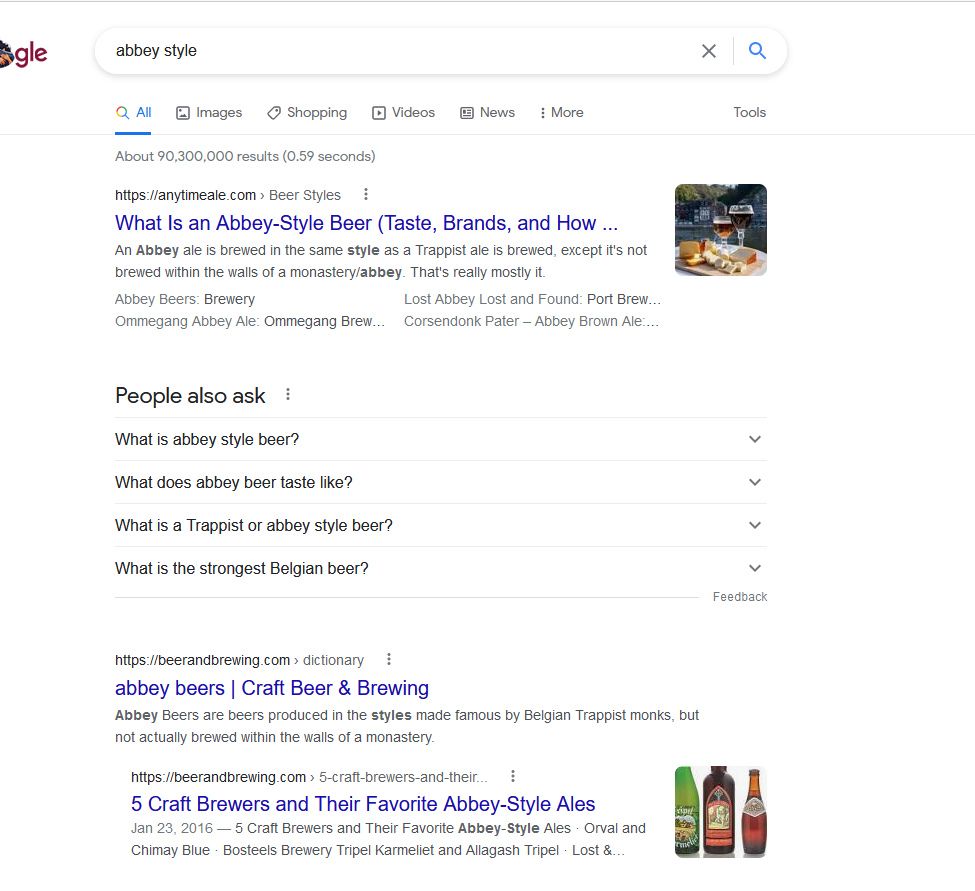Switch to the Videos tab
Viewport: 975px width, 891px height.
point(404,113)
